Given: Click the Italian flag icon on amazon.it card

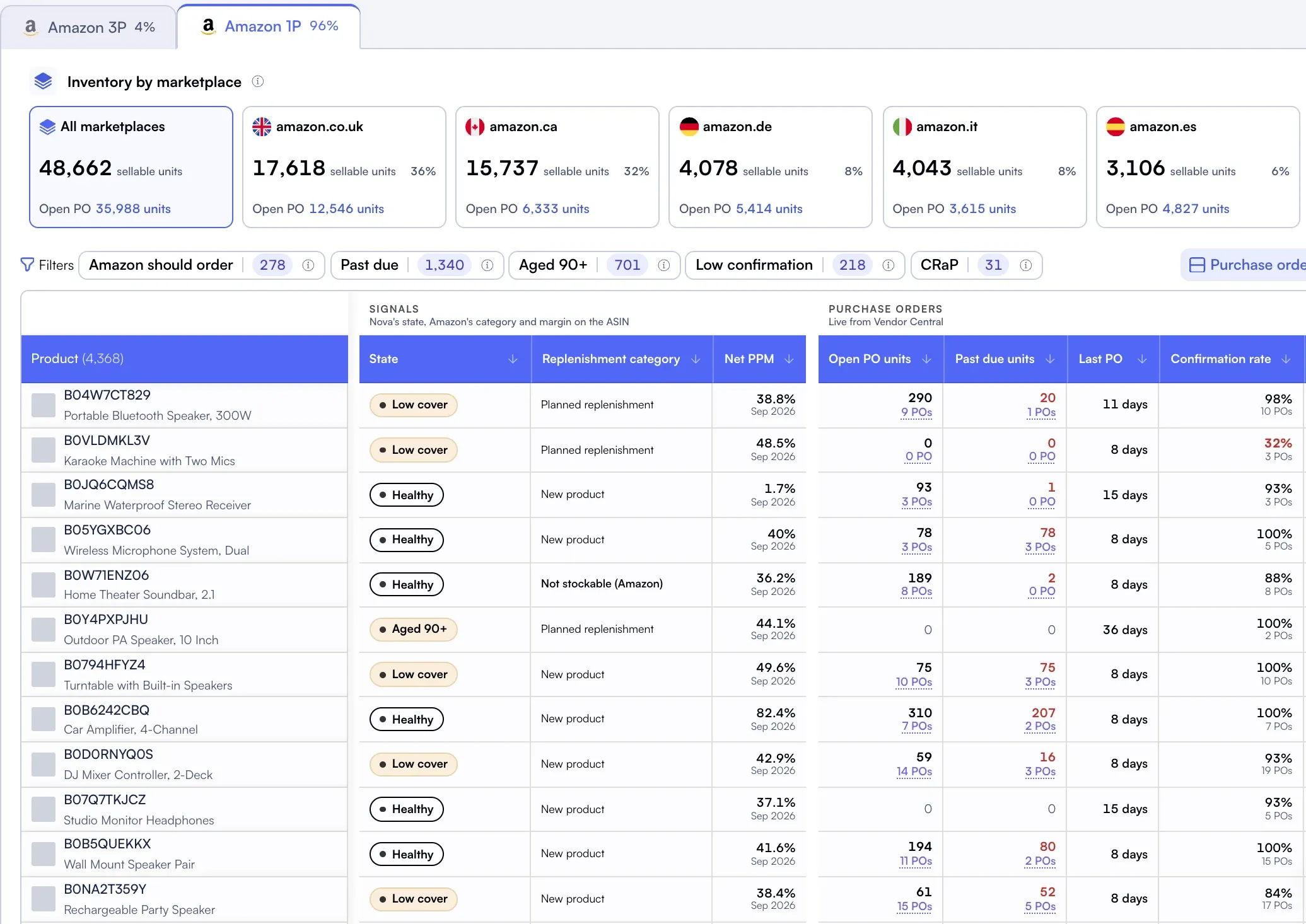Looking at the screenshot, I should (902, 127).
